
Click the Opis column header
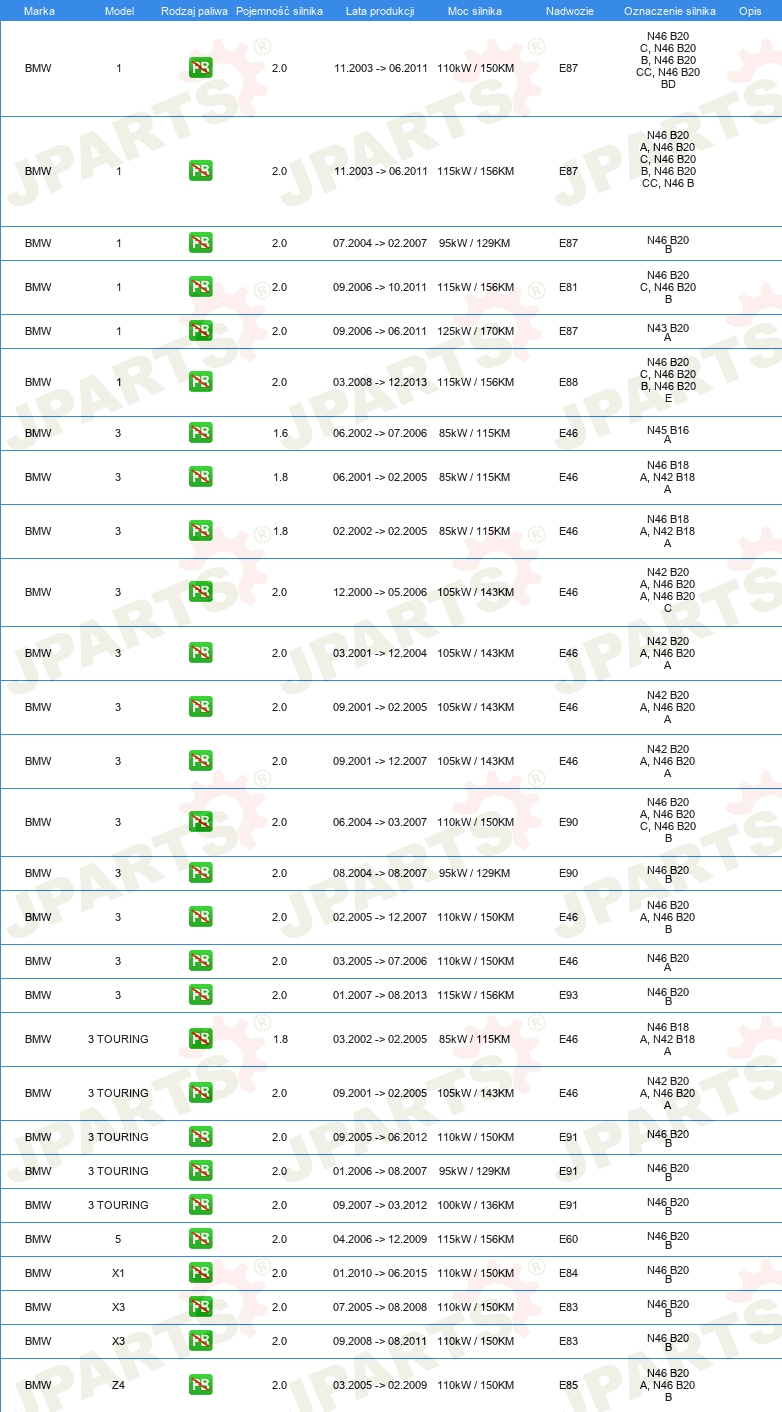coord(750,10)
